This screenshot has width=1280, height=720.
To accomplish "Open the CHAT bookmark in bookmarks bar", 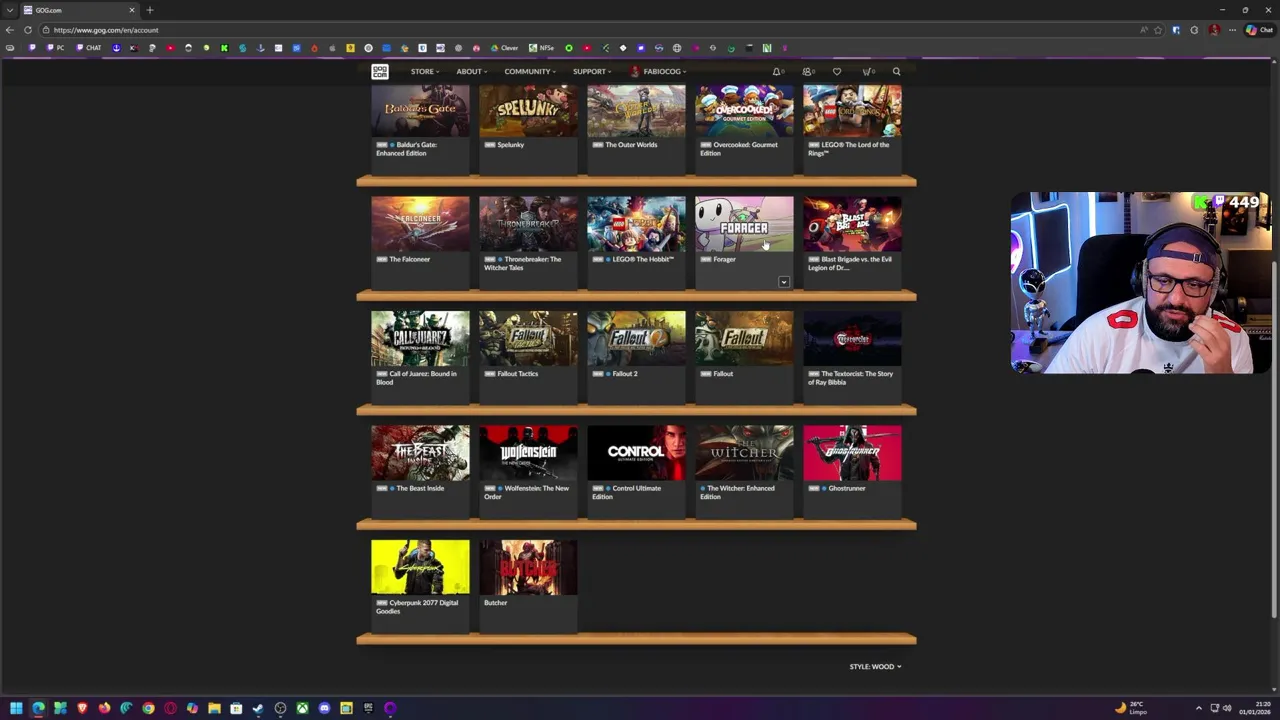I will (90, 48).
